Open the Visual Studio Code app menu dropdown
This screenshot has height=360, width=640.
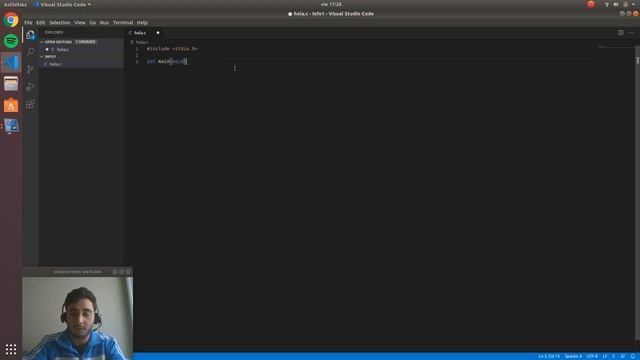point(62,4)
